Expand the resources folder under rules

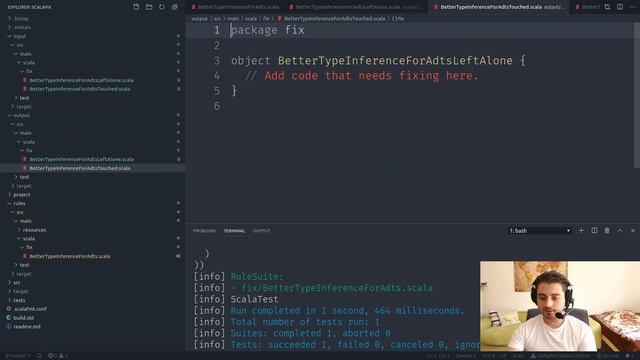pos(34,230)
